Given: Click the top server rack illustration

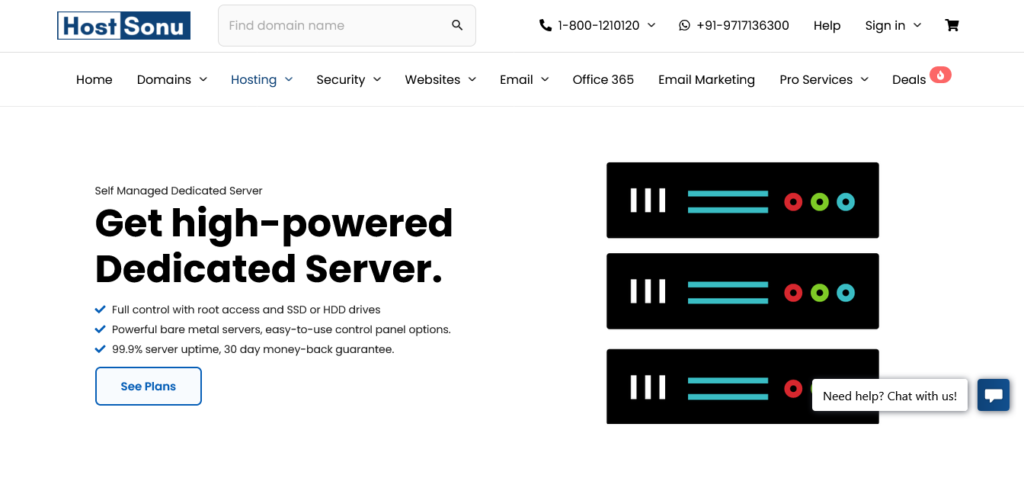Looking at the screenshot, I should [742, 200].
